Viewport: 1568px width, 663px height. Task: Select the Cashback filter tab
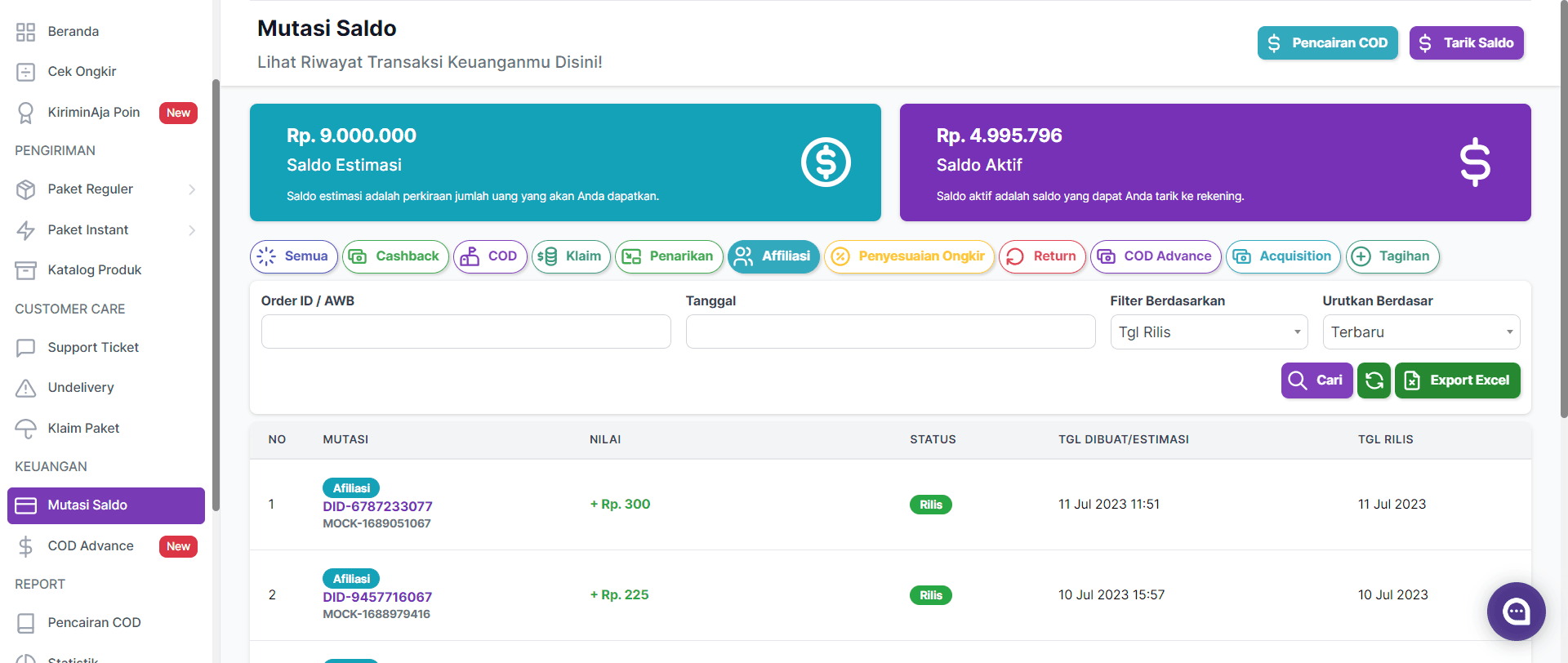(395, 256)
